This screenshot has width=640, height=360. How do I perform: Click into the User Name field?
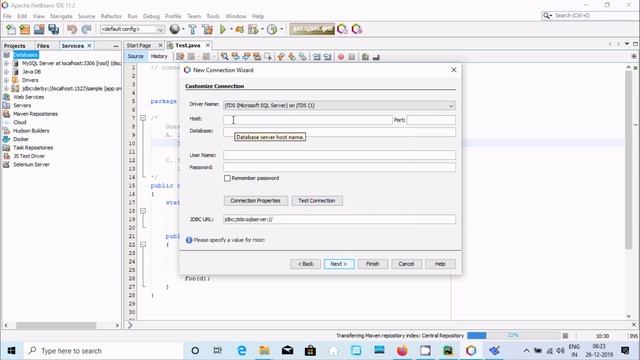[x=339, y=155]
